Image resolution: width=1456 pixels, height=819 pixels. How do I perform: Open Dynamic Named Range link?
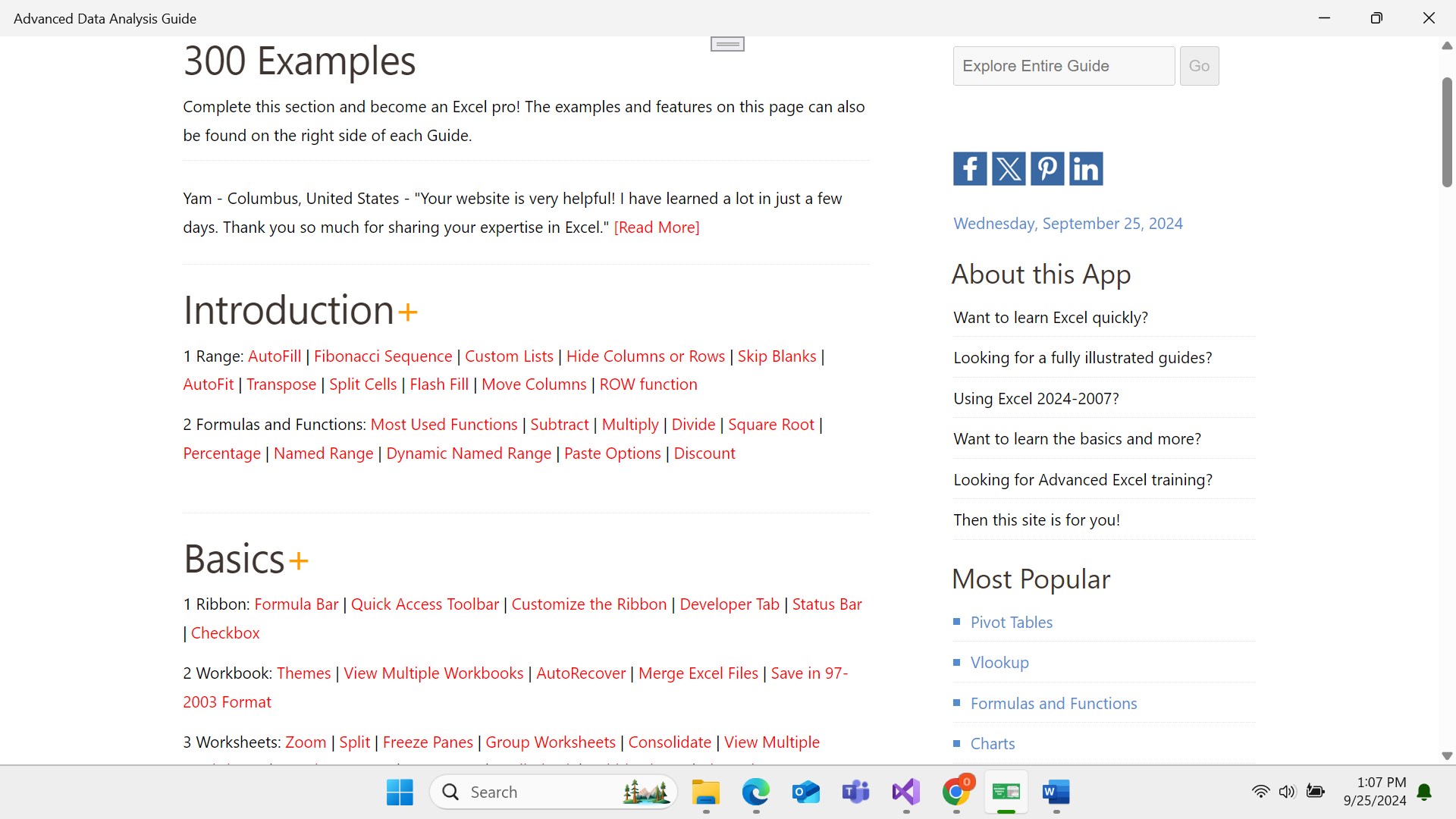pos(468,453)
